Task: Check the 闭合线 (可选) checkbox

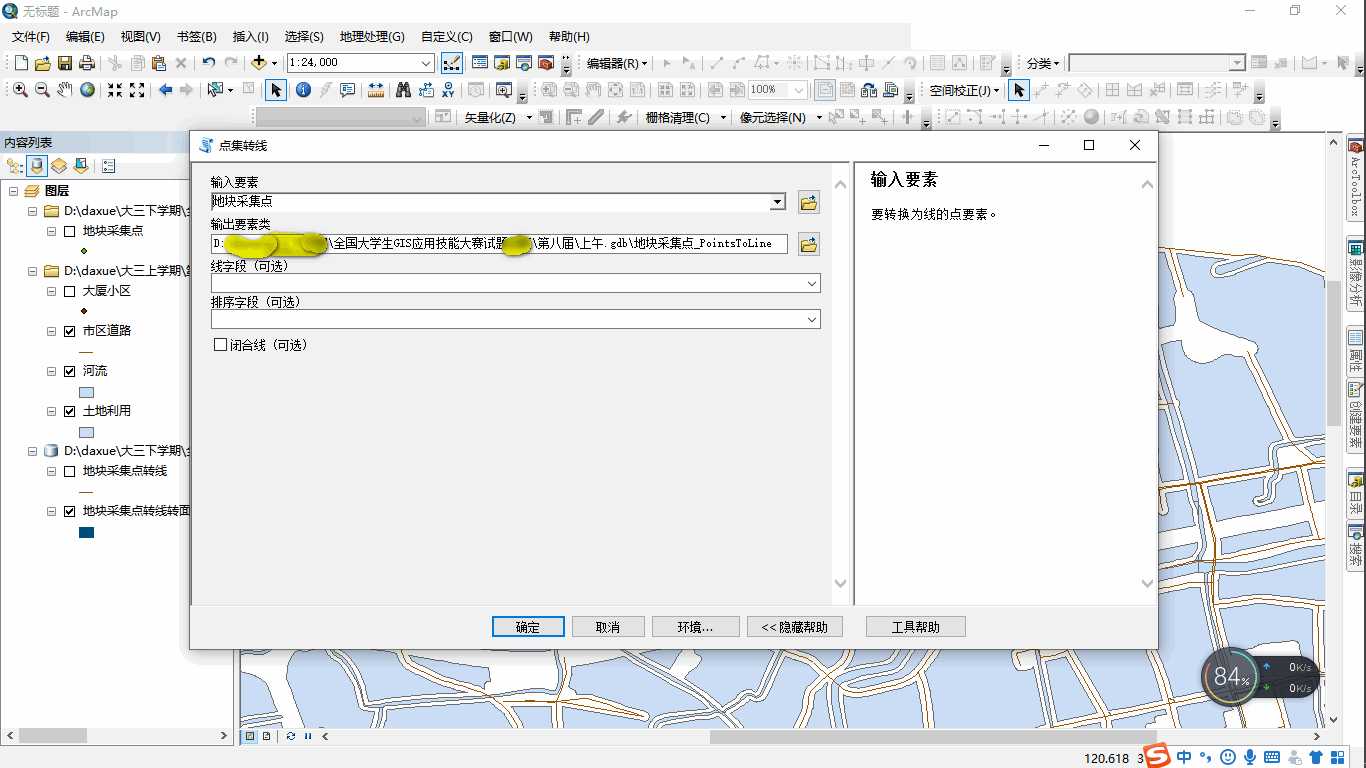Action: (x=221, y=345)
